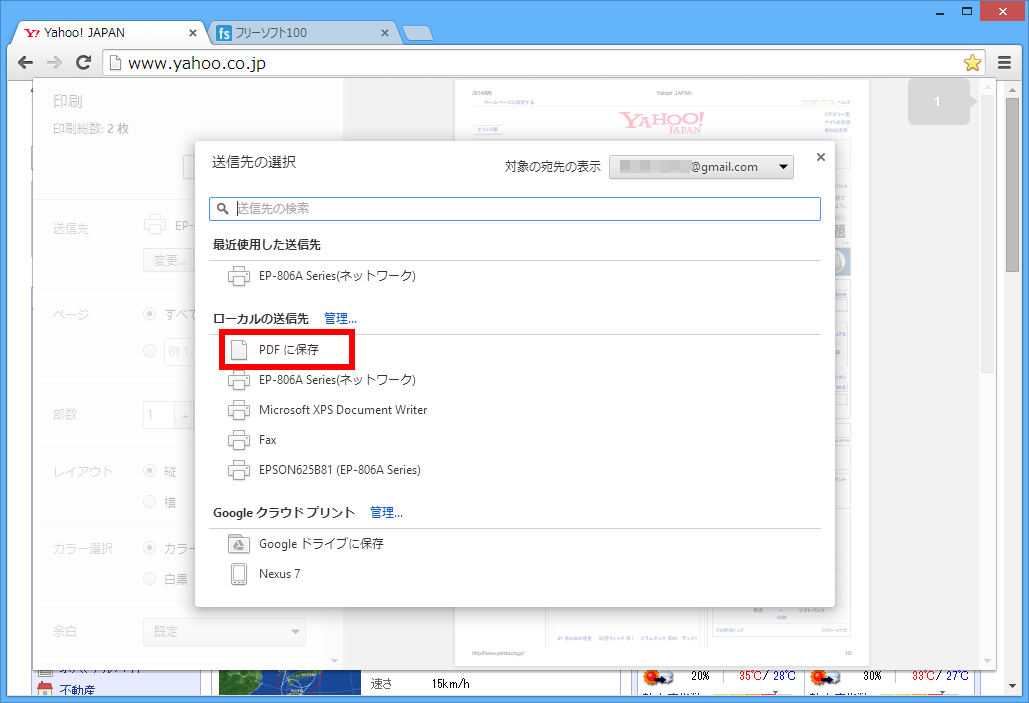1029x703 pixels.
Task: Click the preview scrollbar up arrow
Action: pos(987,87)
